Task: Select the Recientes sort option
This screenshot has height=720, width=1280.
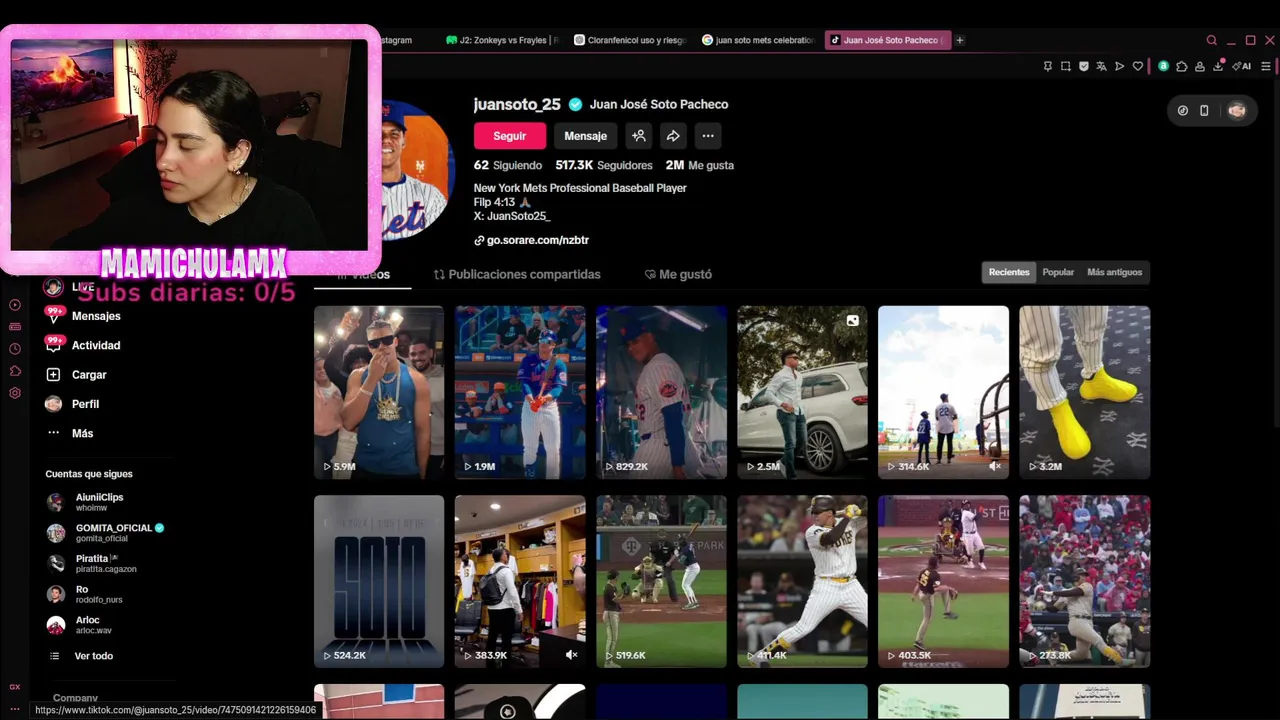Action: tap(1009, 272)
